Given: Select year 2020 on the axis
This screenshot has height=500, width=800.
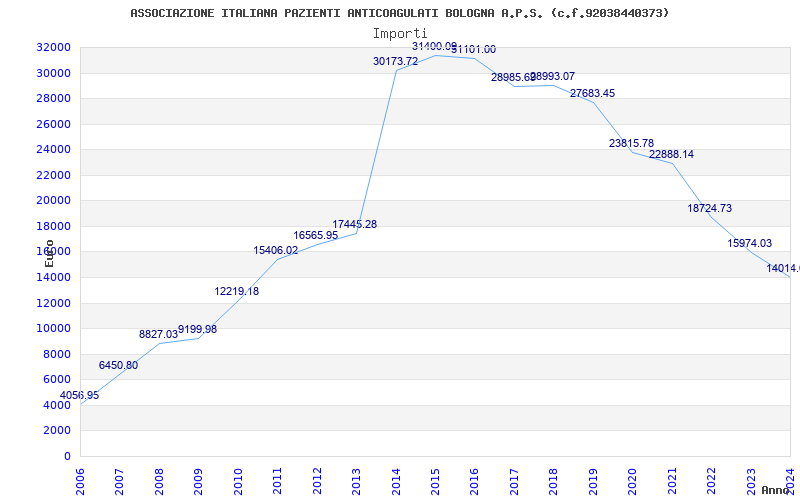Looking at the screenshot, I should coord(633,480).
